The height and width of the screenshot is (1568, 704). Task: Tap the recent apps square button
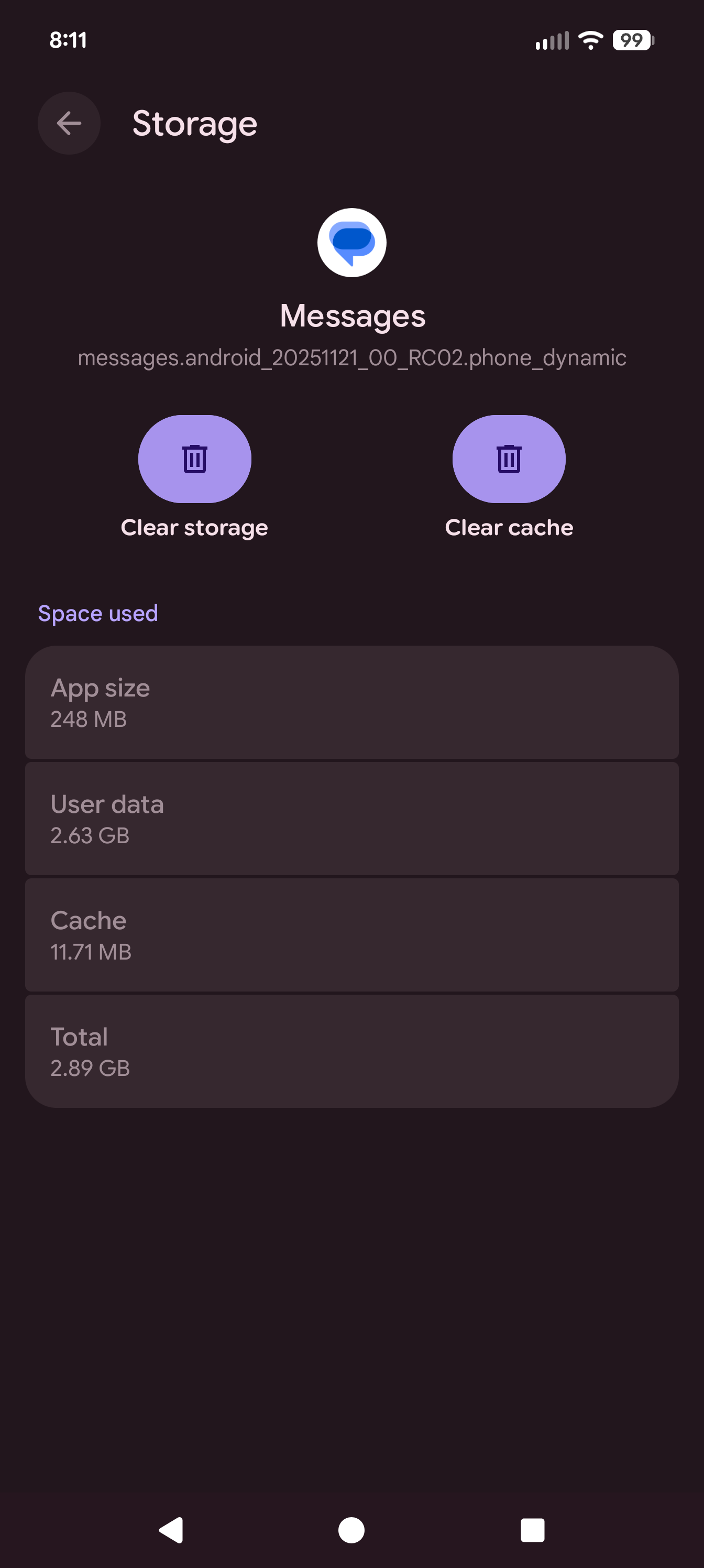click(x=532, y=1530)
